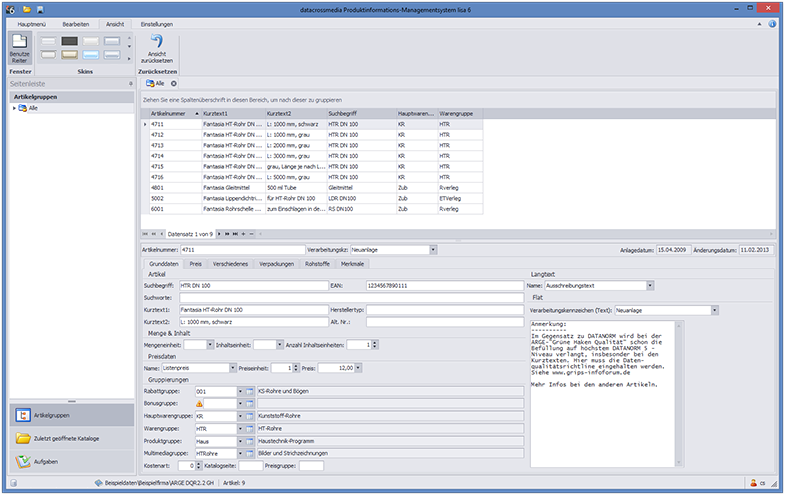The image size is (785, 495).
Task: Go to last record in navigator
Action: [x=235, y=234]
